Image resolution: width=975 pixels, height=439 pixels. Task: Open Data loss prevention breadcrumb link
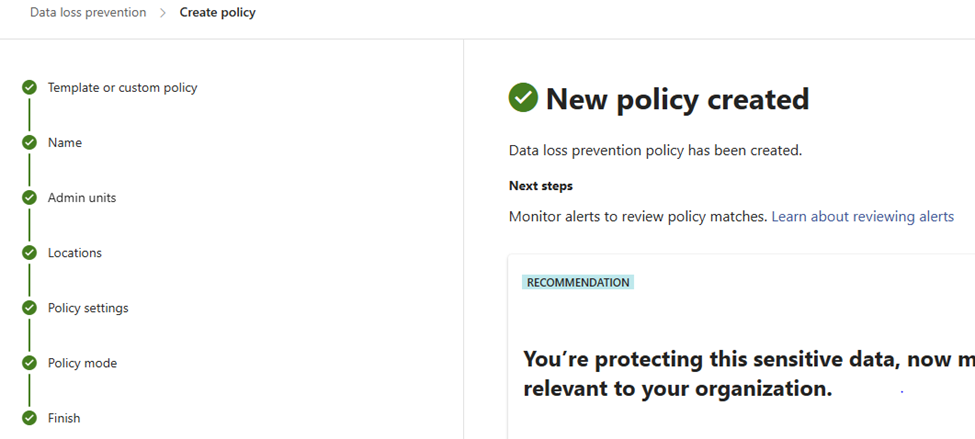[88, 12]
